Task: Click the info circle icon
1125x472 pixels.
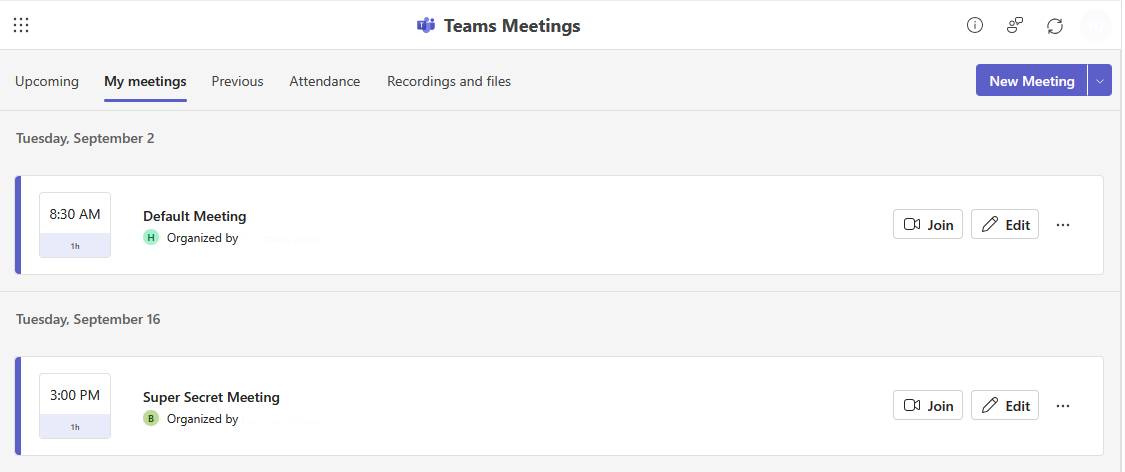Action: [x=975, y=26]
